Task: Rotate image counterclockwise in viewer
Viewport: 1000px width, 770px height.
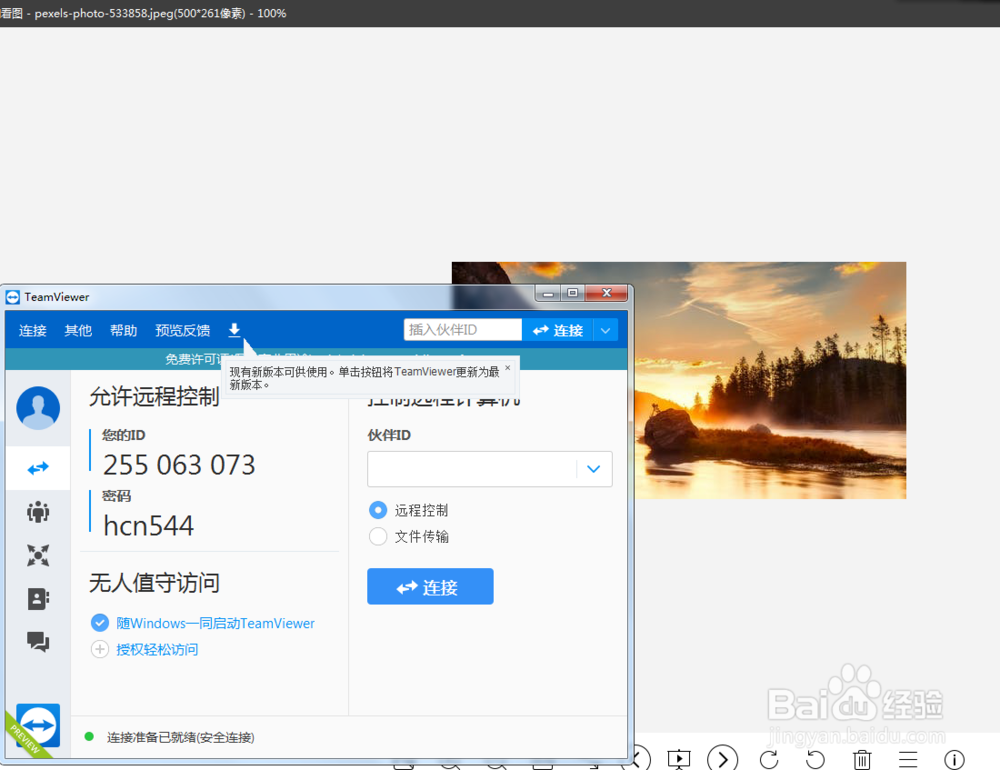Action: click(x=815, y=759)
